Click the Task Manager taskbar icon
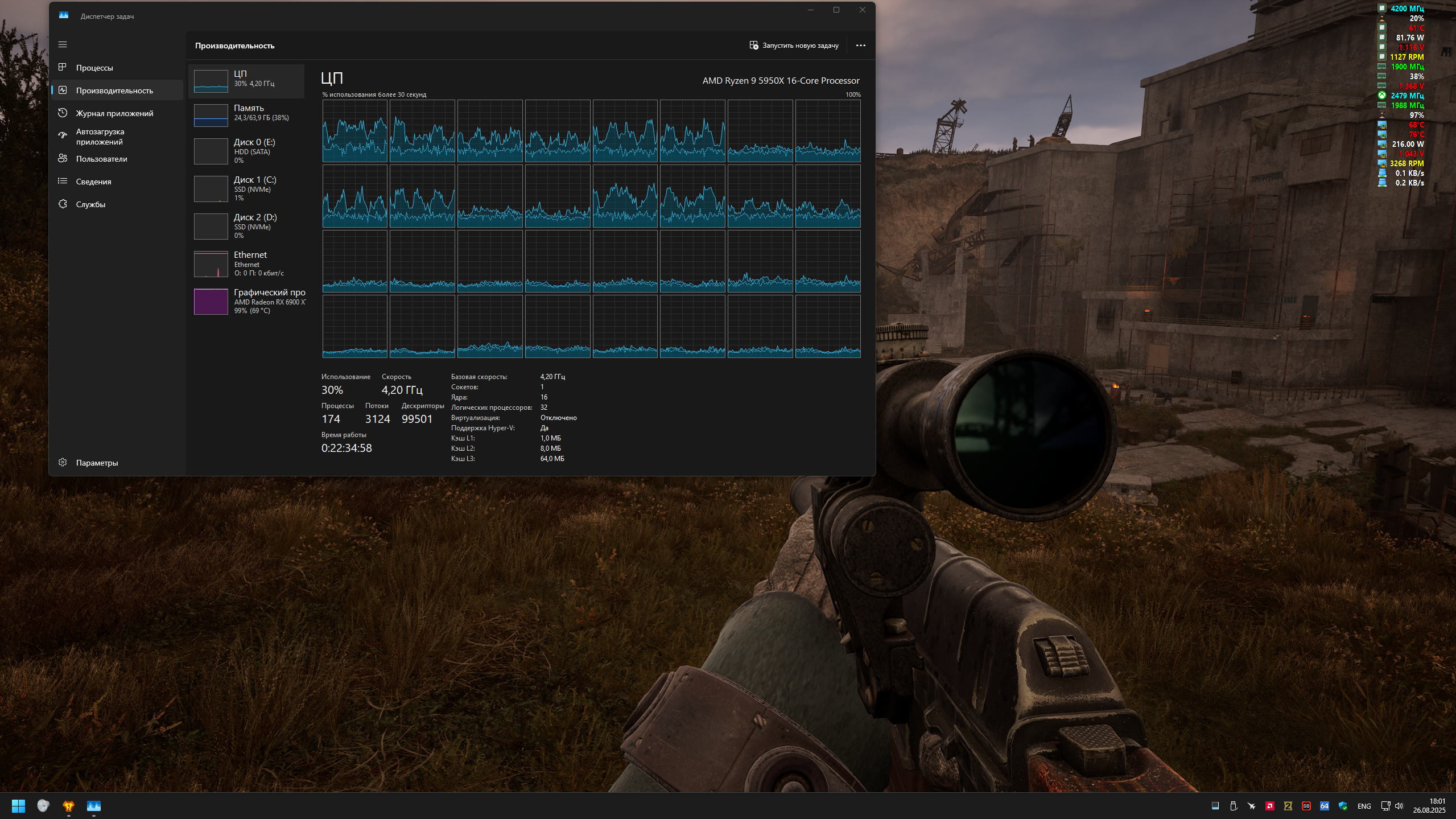Viewport: 1456px width, 819px height. click(x=93, y=806)
